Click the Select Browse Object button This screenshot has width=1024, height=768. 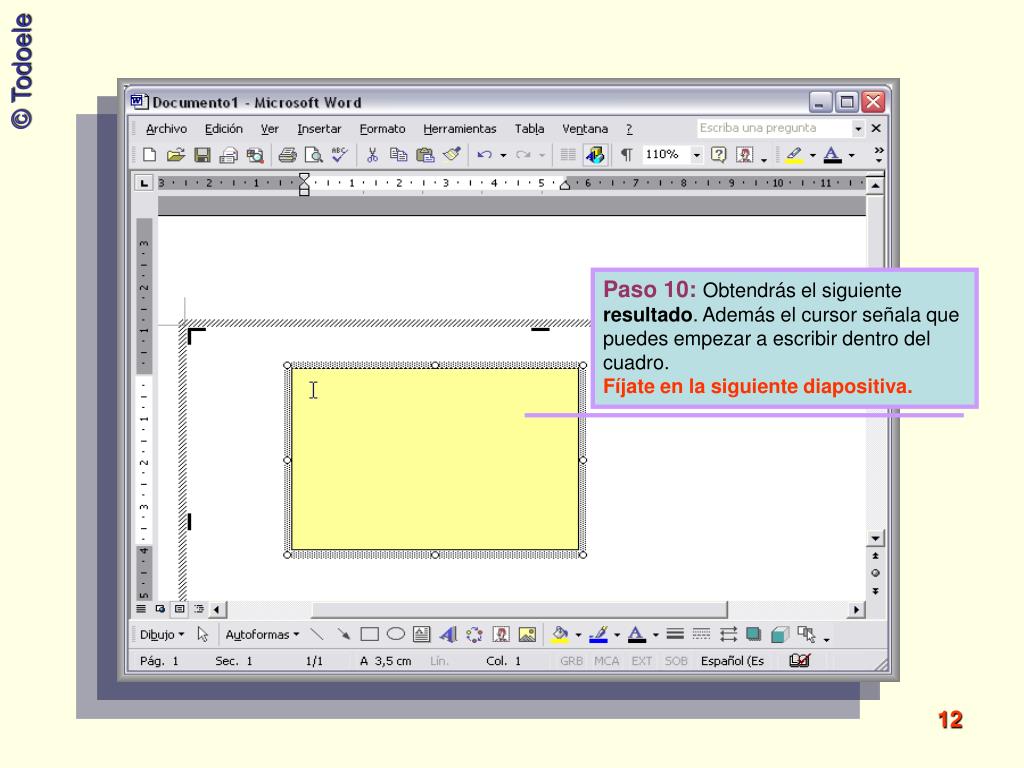click(875, 573)
